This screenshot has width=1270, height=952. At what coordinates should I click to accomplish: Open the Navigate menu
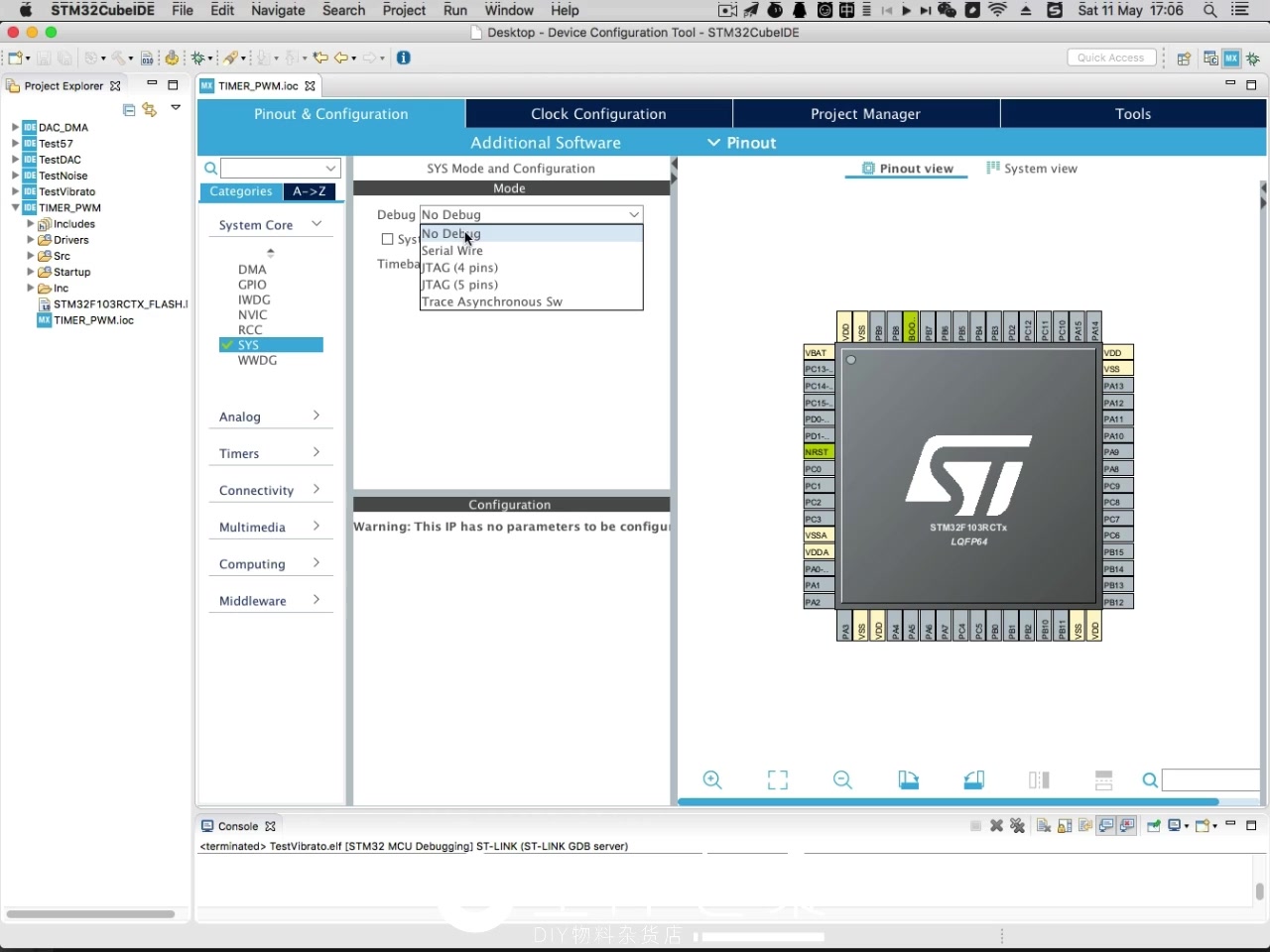(x=278, y=10)
